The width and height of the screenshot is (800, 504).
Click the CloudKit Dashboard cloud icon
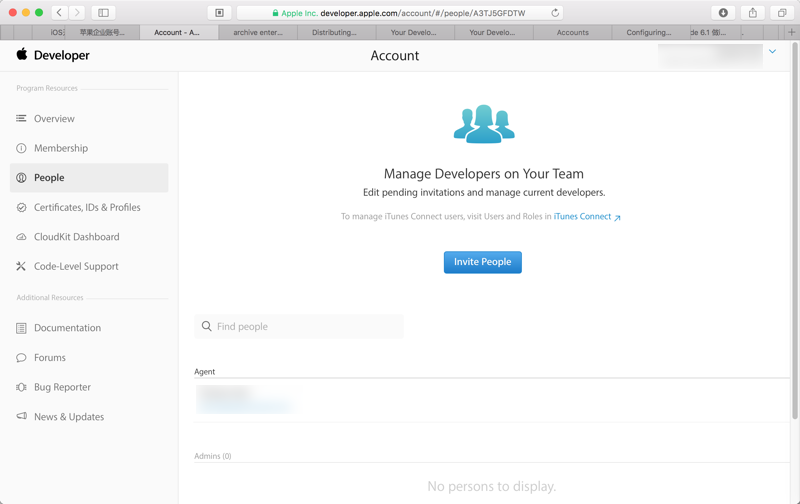(21, 237)
